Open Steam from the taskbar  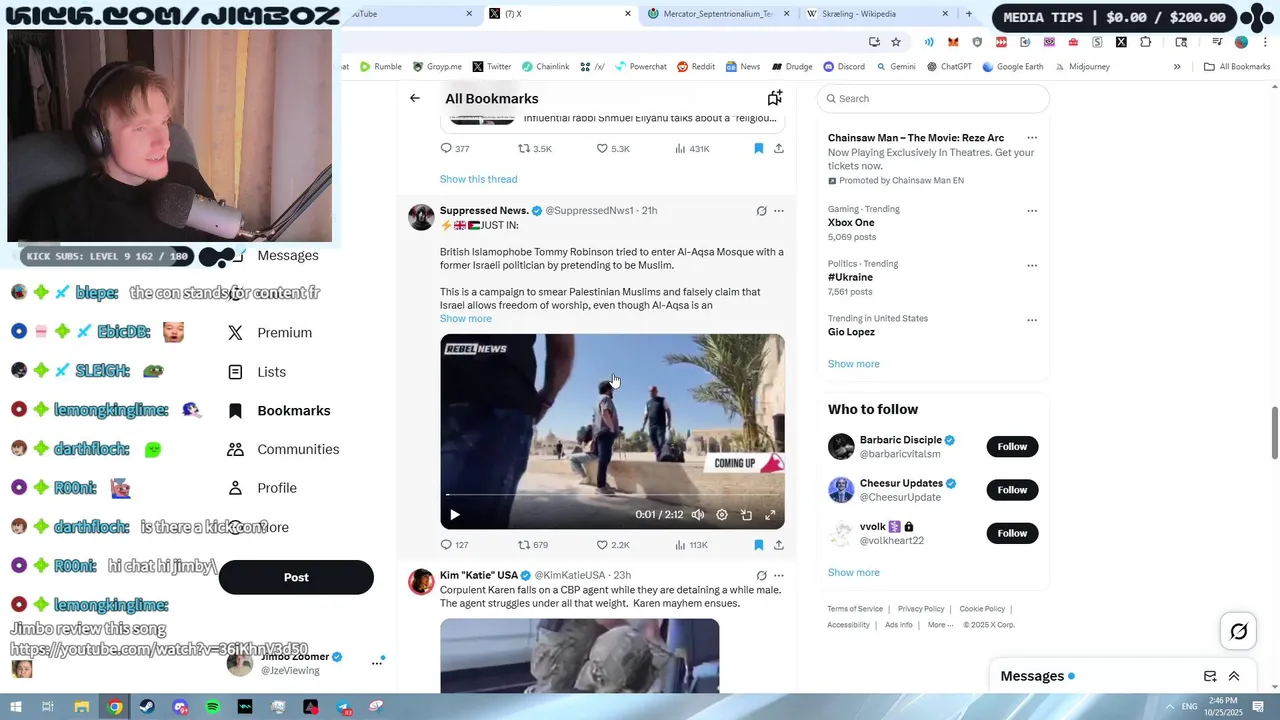(x=147, y=707)
